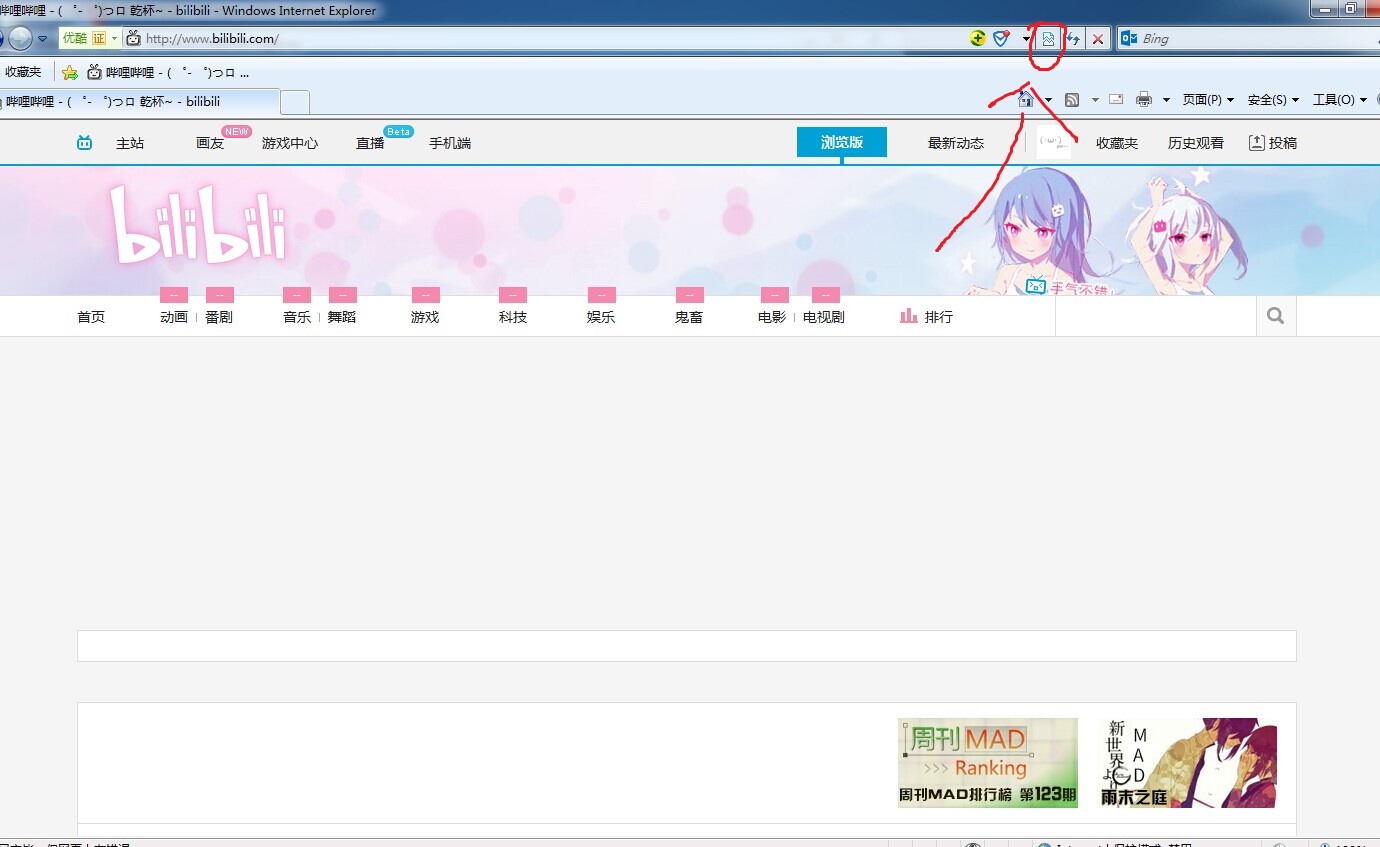Select the 鬼畜 category

click(689, 317)
